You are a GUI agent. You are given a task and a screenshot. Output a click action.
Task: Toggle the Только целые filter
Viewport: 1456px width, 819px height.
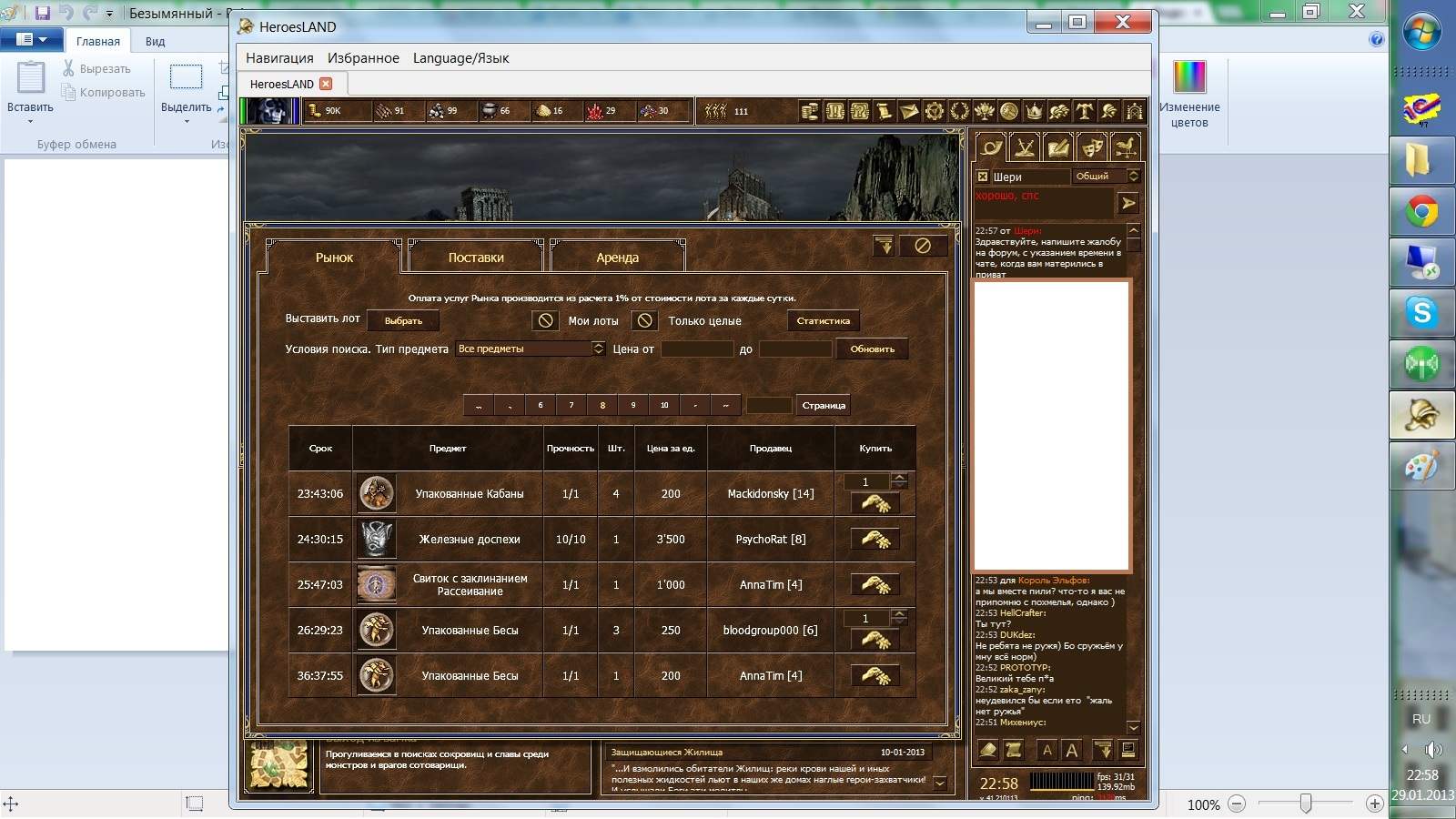pos(644,320)
